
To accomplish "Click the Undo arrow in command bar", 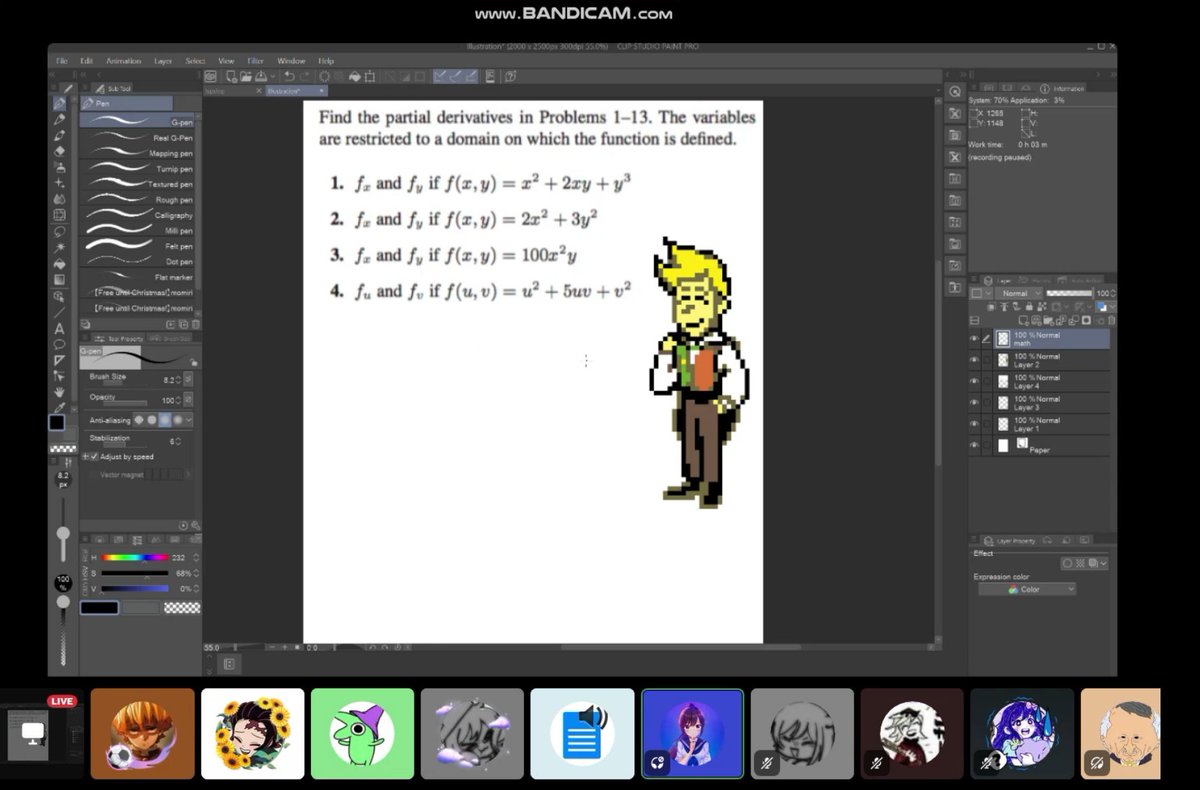I will point(287,75).
